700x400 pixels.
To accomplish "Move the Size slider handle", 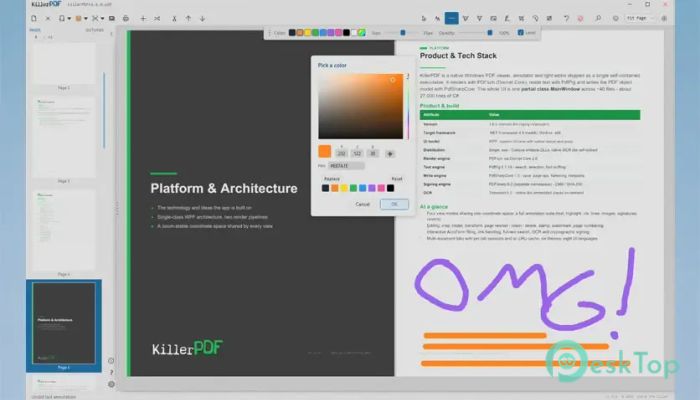I will point(403,33).
